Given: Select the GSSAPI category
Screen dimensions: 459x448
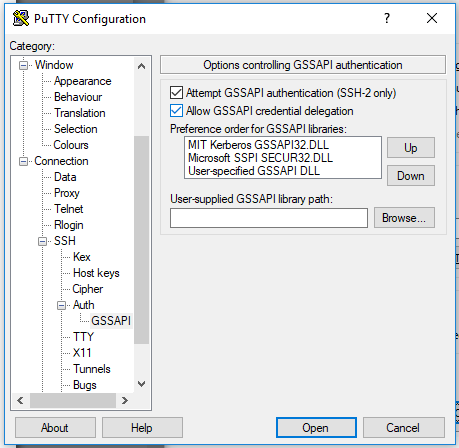Looking at the screenshot, I should tap(111, 321).
